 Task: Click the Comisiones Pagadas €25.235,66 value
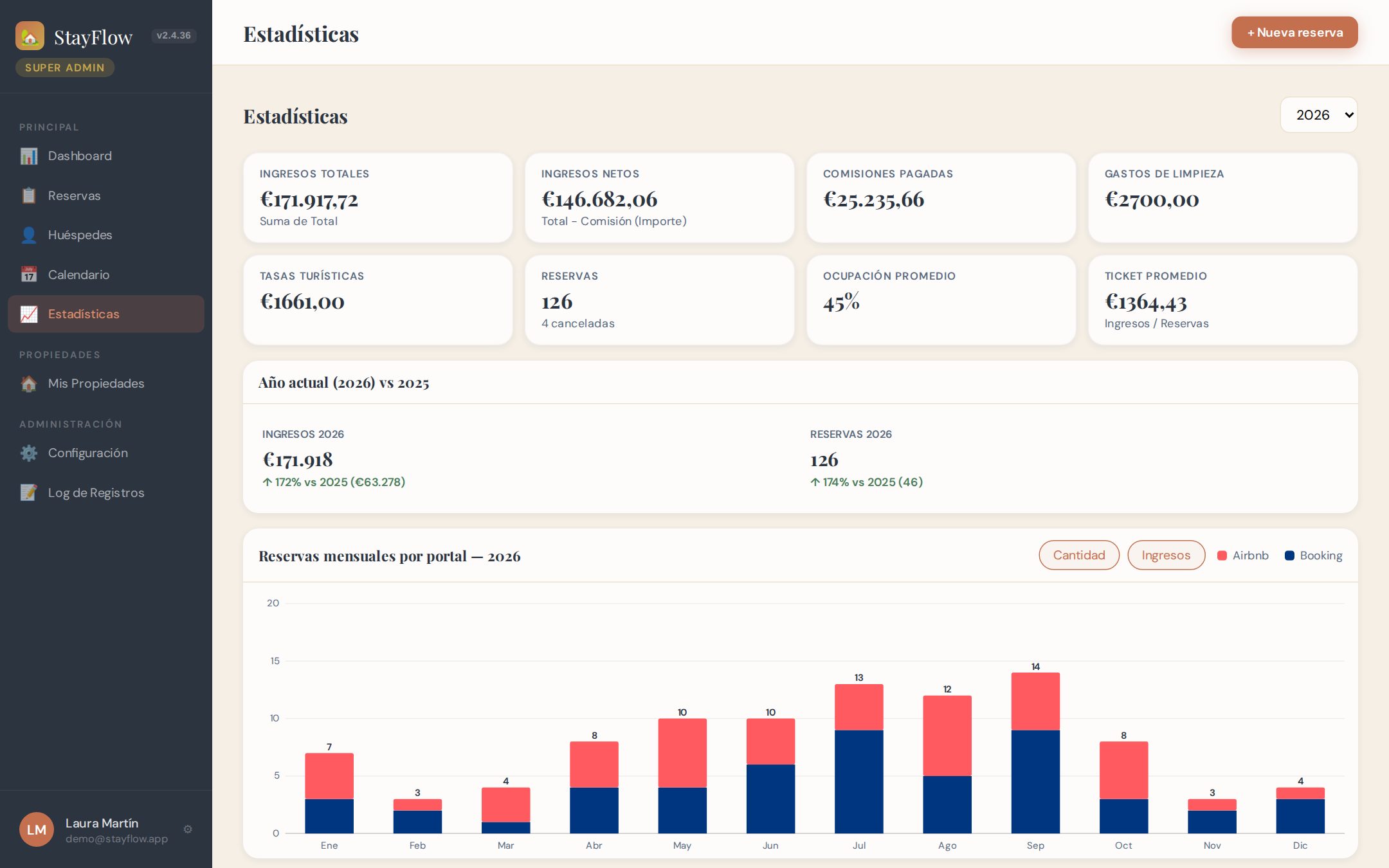[x=873, y=199]
